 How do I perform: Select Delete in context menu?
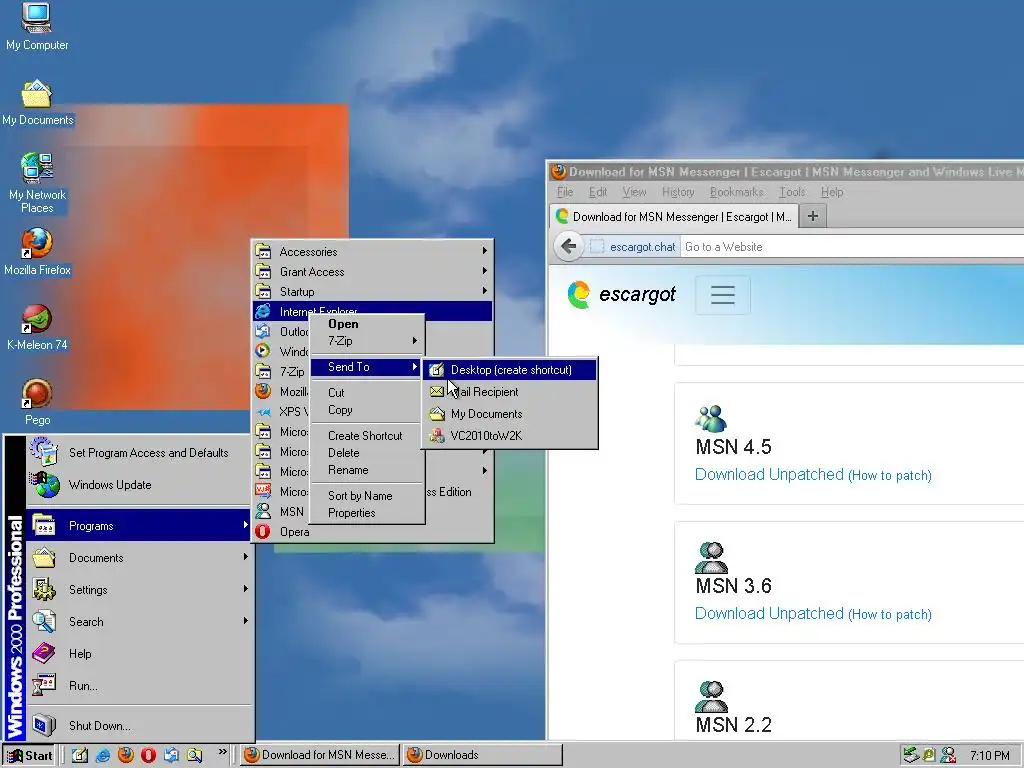(366, 453)
